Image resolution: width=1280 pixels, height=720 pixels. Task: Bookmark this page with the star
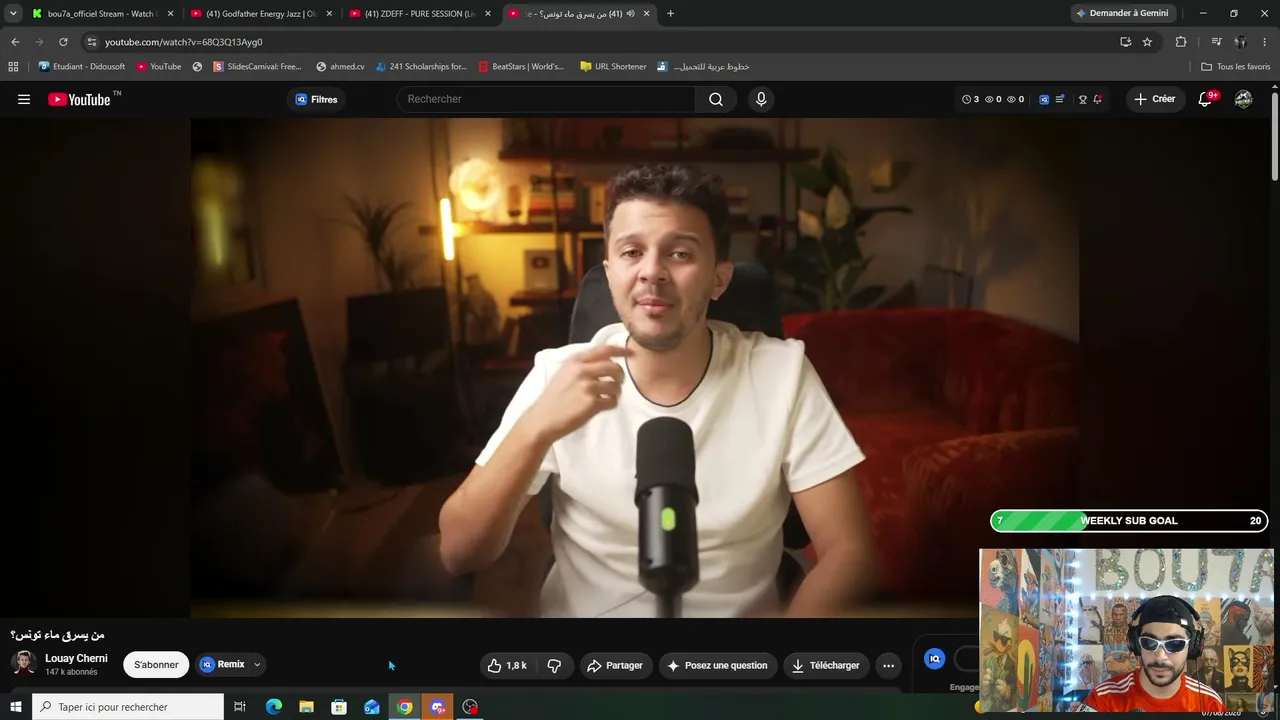[1147, 42]
